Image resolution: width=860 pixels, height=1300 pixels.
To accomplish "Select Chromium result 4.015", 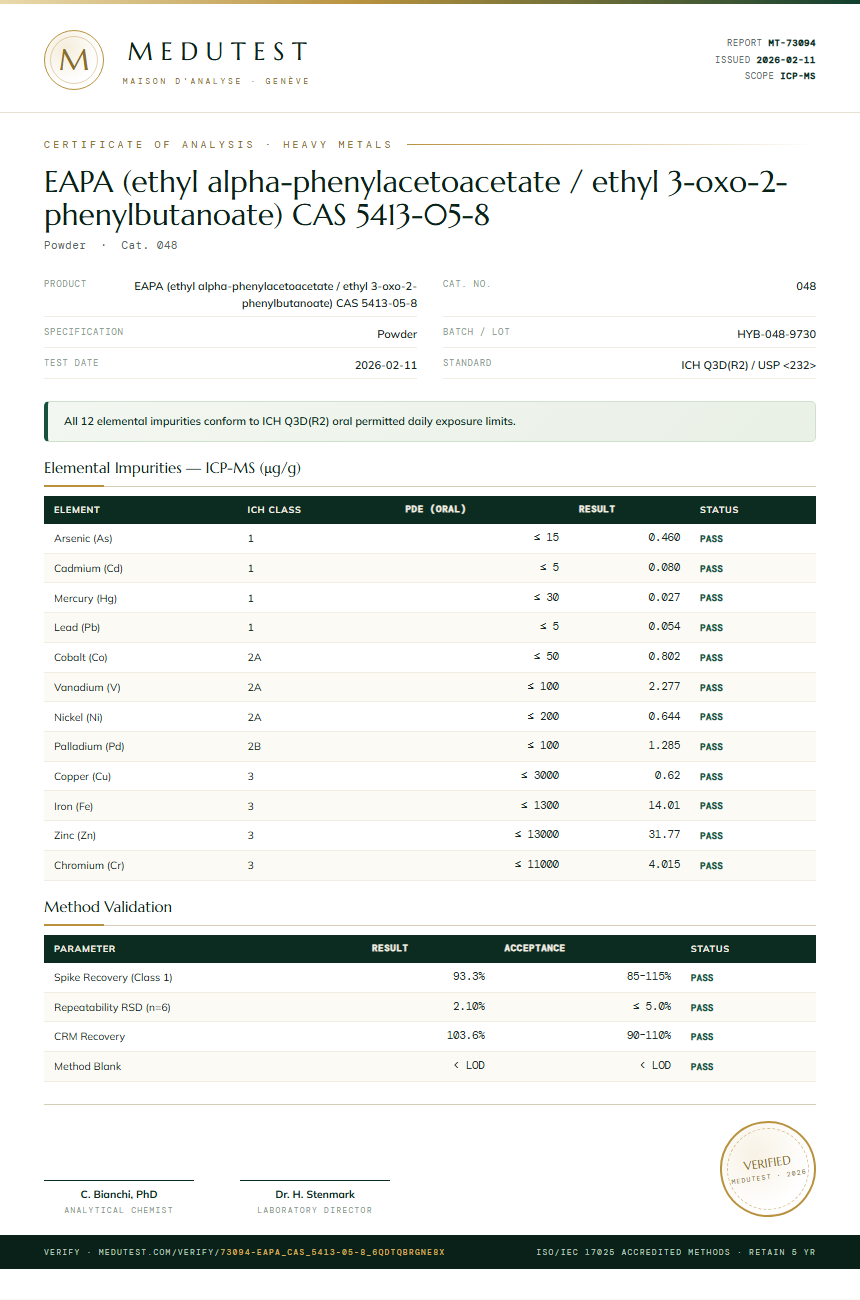I will (x=664, y=865).
